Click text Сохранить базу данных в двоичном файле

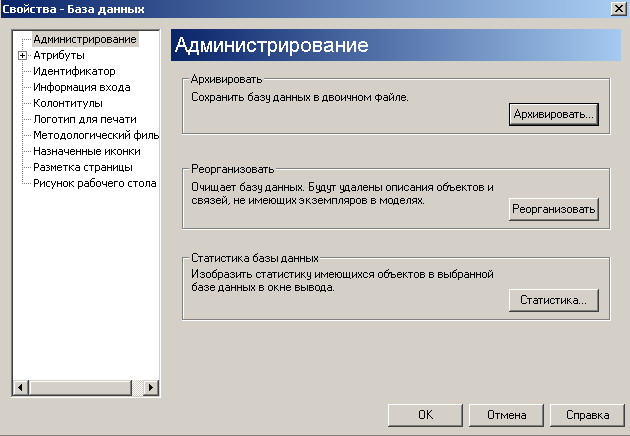coord(299,97)
